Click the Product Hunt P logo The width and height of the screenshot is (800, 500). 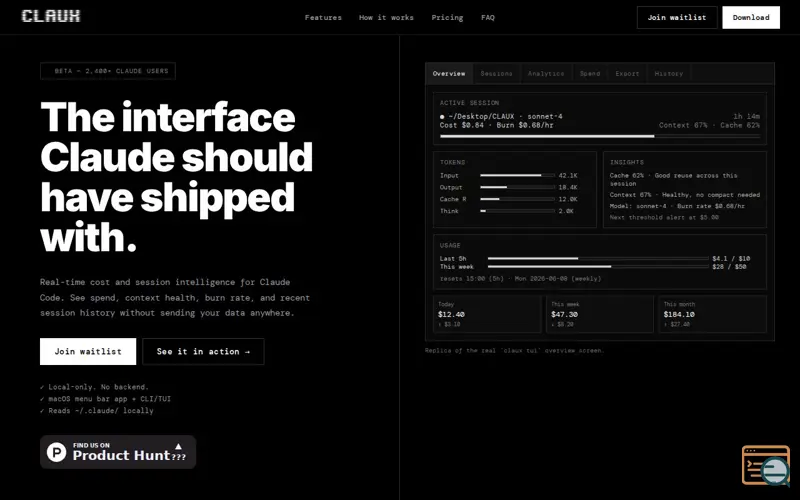tap(56, 452)
